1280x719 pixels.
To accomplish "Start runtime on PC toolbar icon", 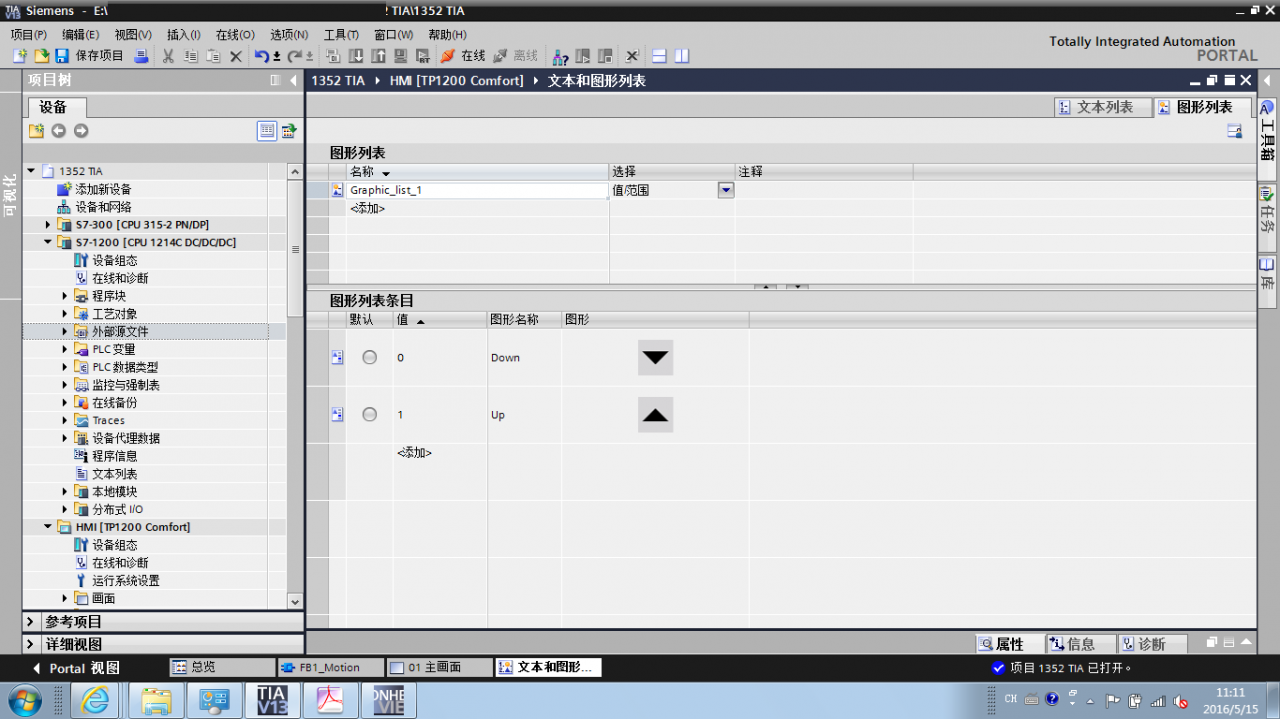I will [423, 56].
